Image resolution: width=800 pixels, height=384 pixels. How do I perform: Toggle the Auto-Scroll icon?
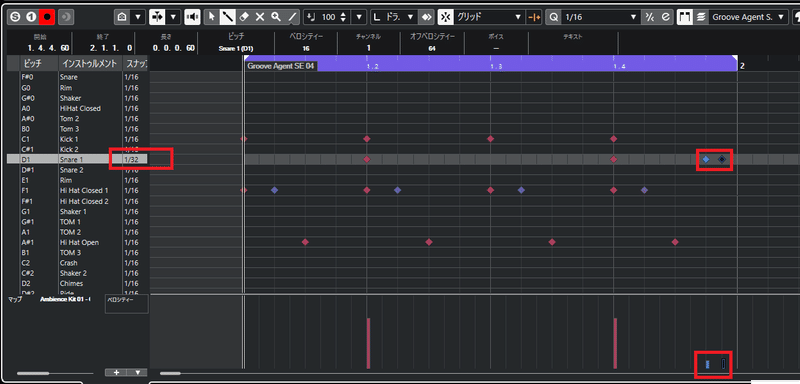pos(156,17)
